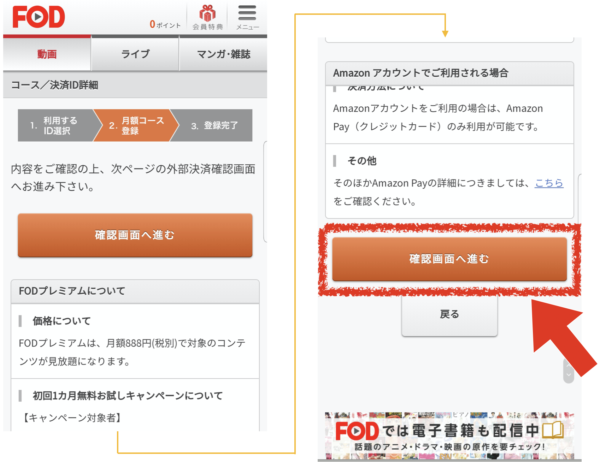Go back with 戻る button
Screen dimensions: 600x462
449,315
